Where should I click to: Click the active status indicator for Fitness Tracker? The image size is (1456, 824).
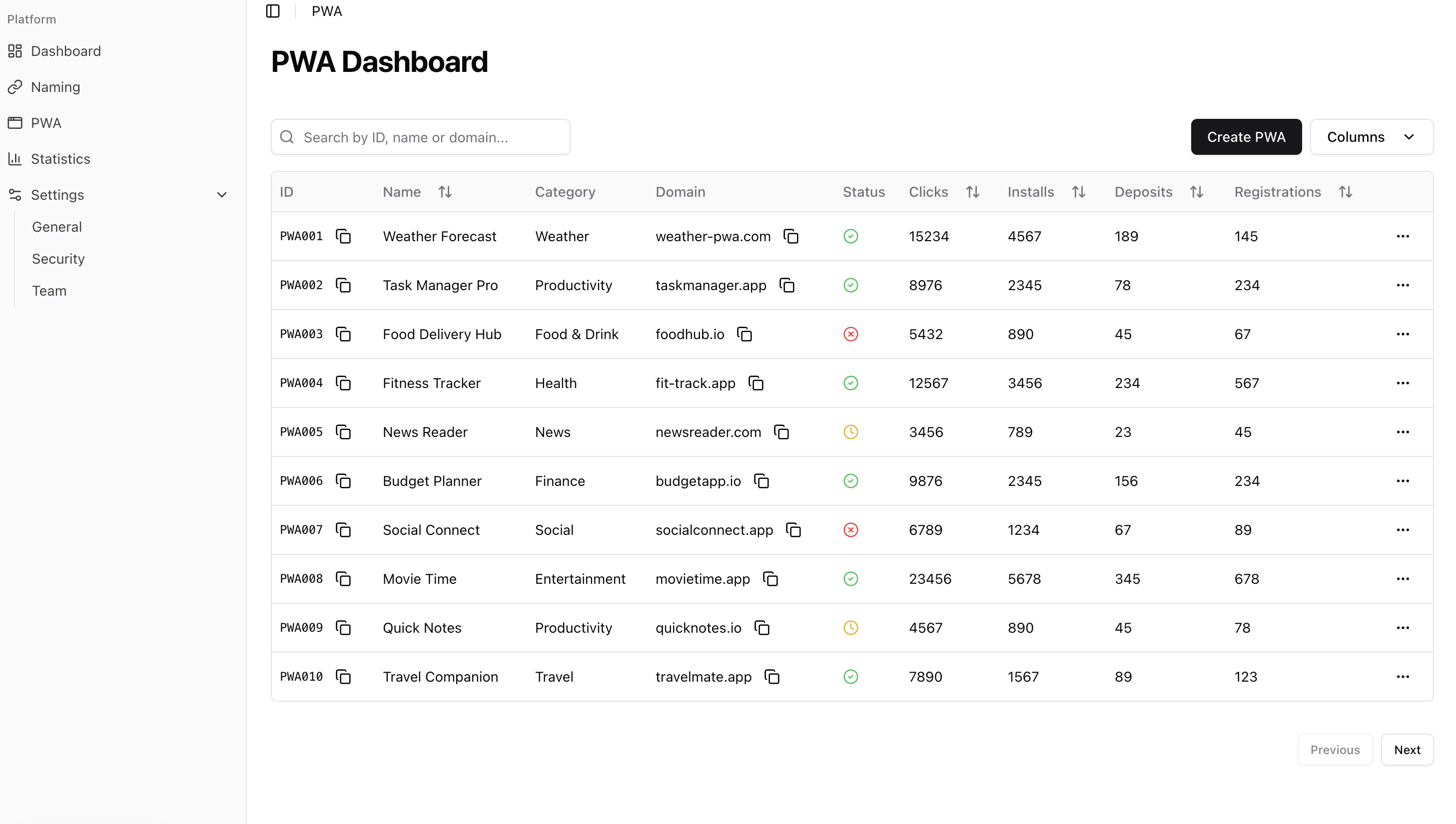850,383
